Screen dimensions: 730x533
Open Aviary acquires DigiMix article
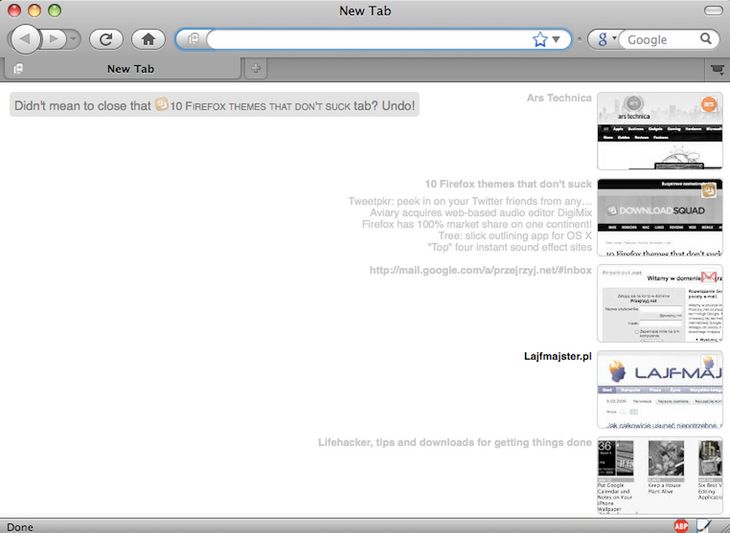(x=481, y=213)
